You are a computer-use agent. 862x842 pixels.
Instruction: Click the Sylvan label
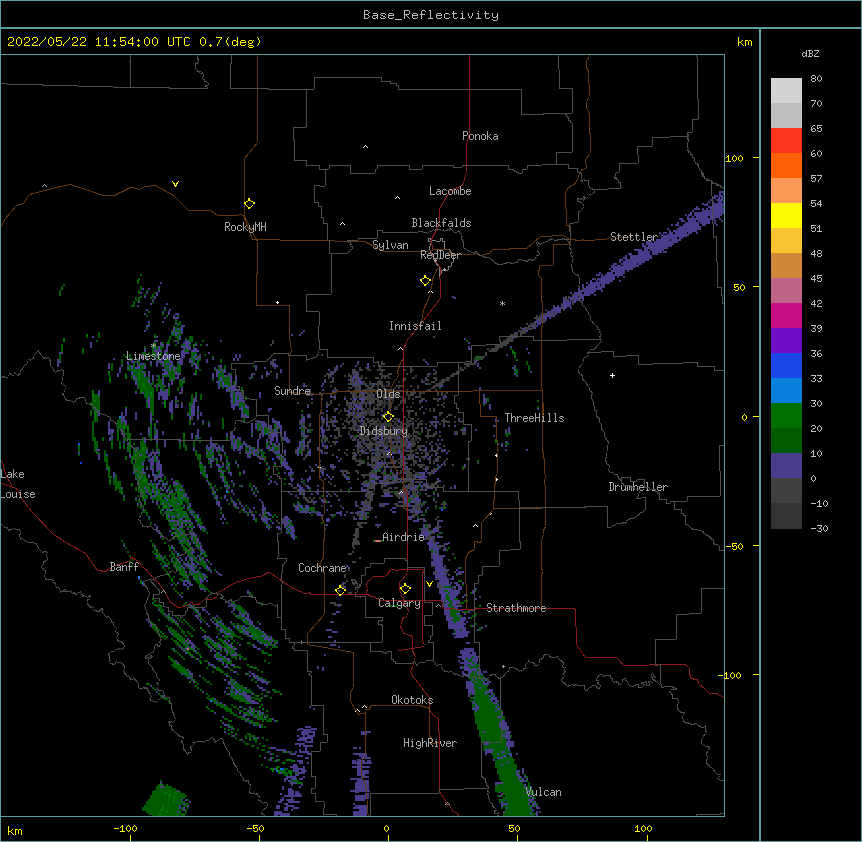[390, 245]
